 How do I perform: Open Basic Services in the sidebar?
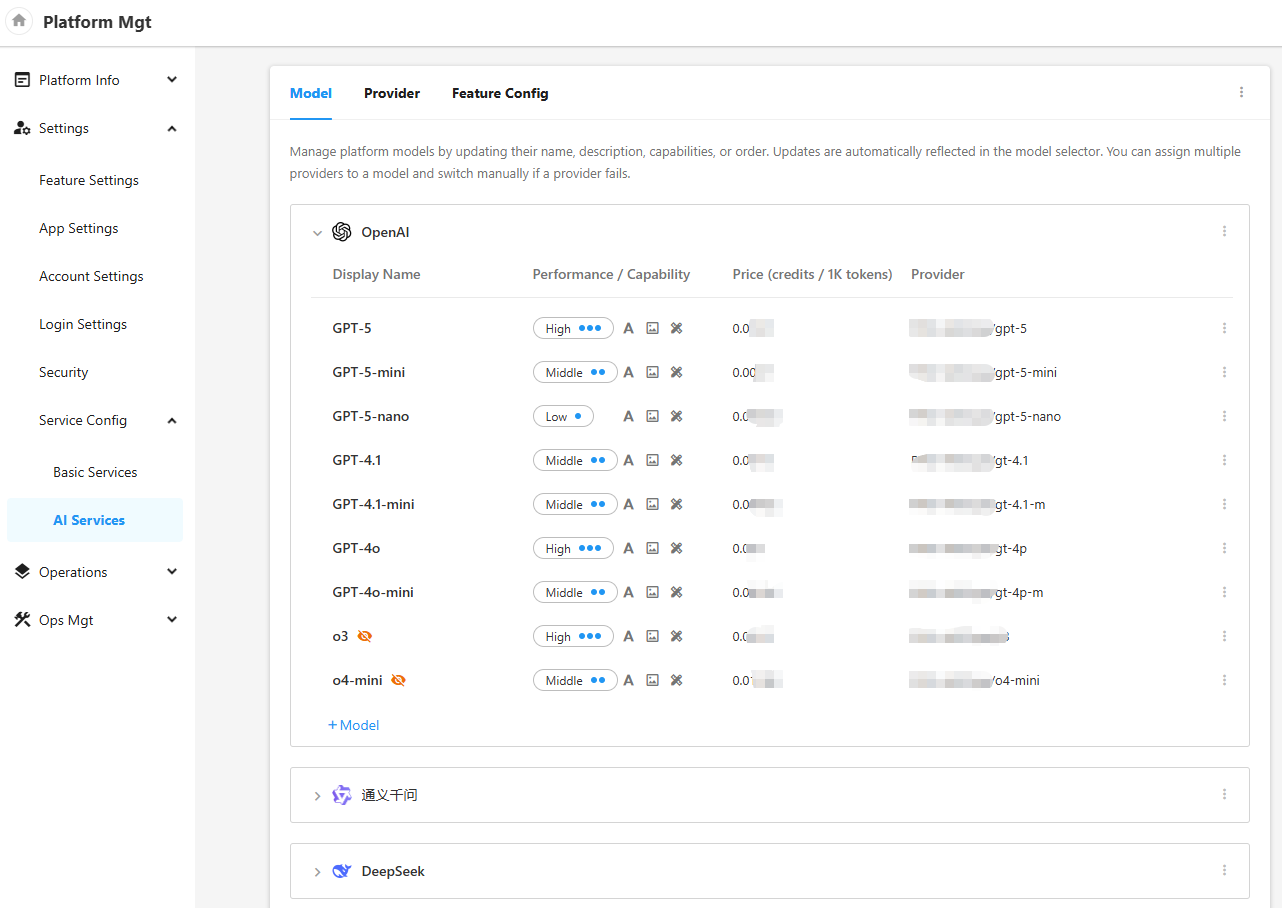(95, 472)
